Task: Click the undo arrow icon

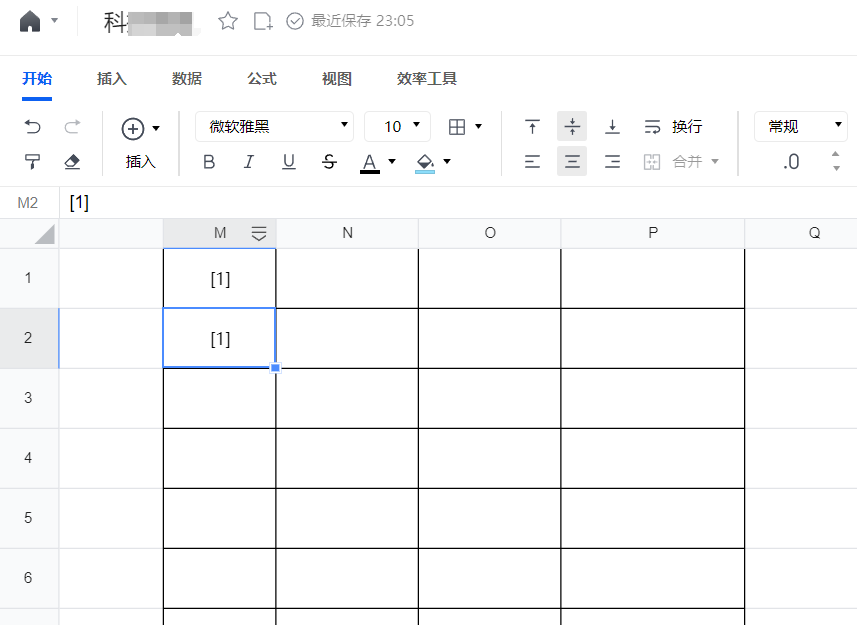Action: [33, 127]
